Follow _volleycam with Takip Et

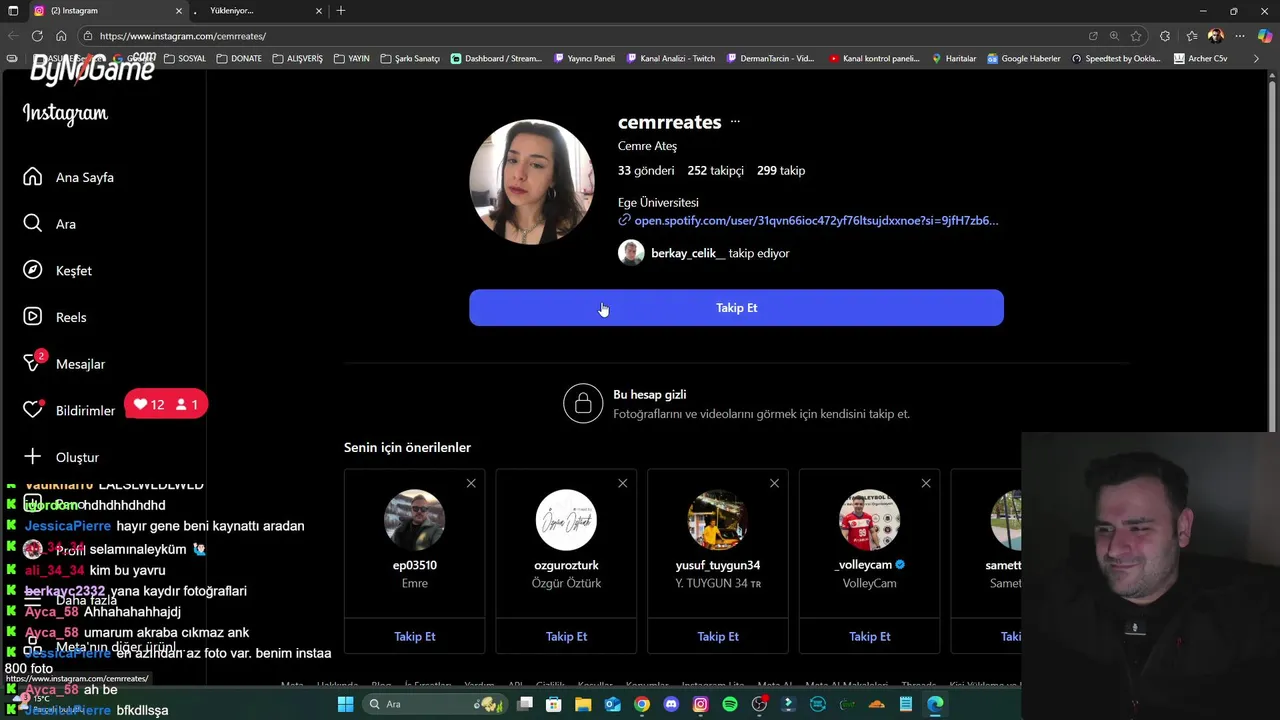(869, 636)
